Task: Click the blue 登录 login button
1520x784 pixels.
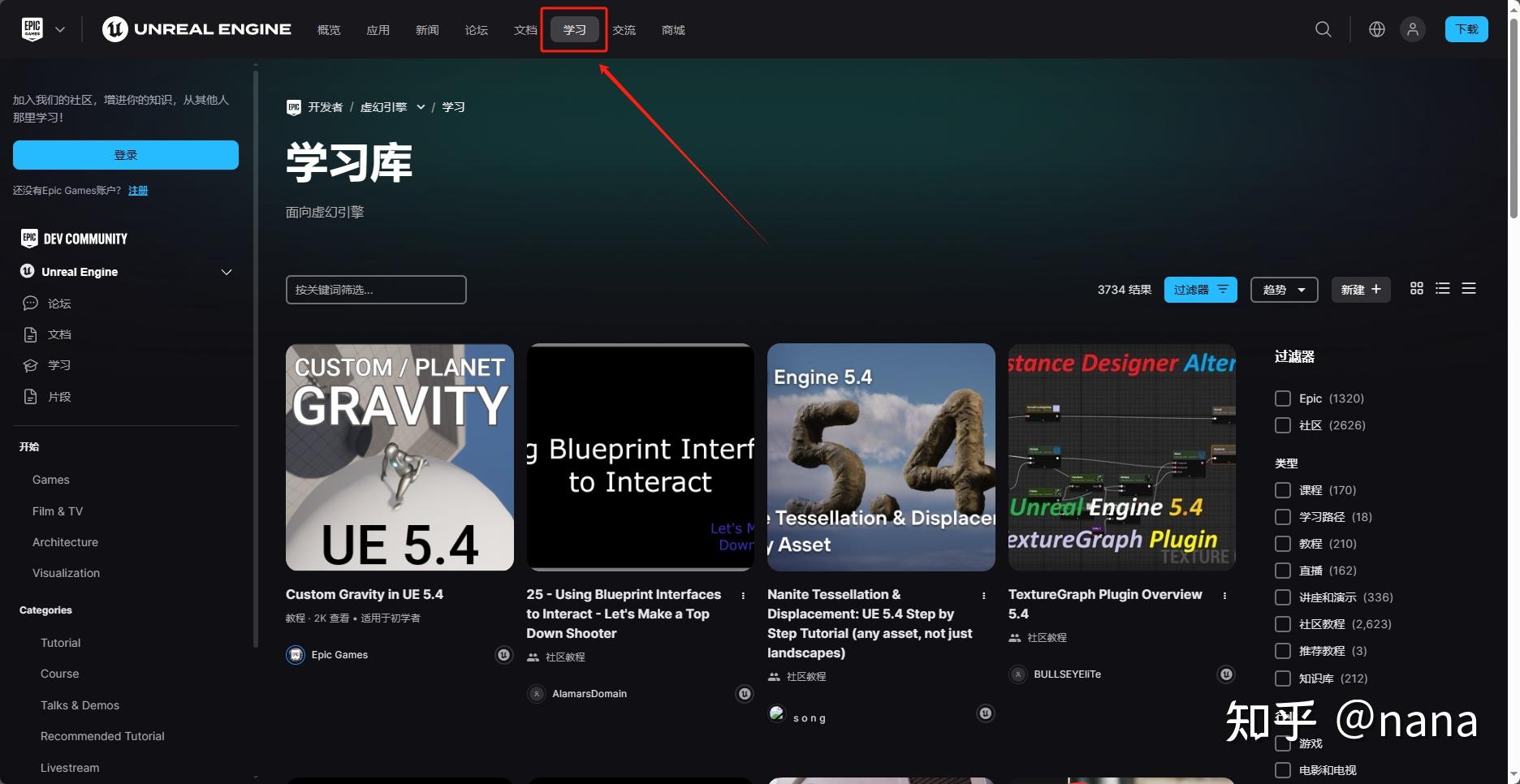Action: [126, 155]
